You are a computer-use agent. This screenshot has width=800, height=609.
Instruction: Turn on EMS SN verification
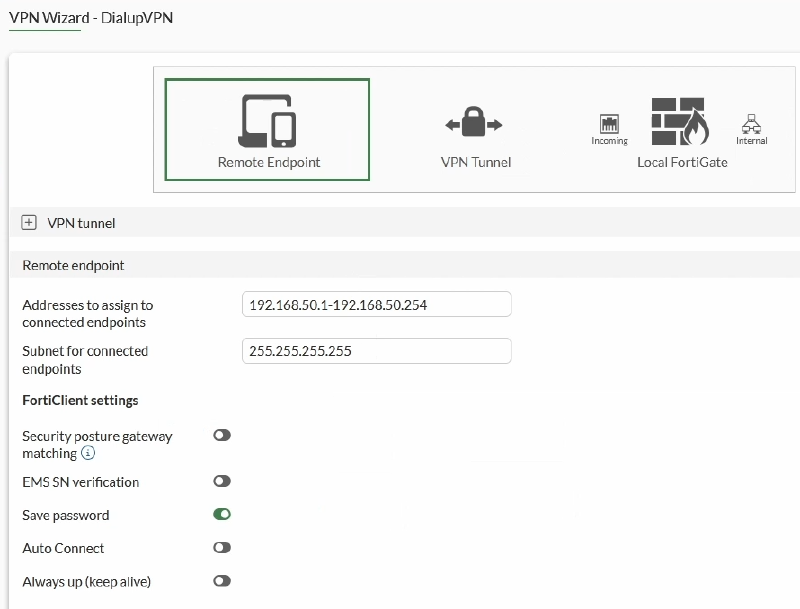click(222, 481)
